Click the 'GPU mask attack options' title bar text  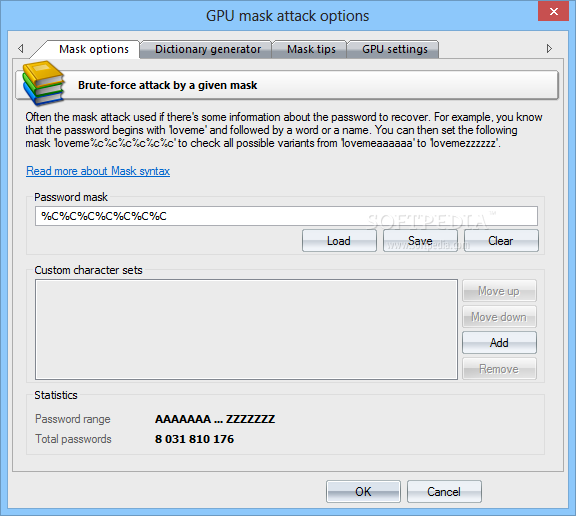288,16
